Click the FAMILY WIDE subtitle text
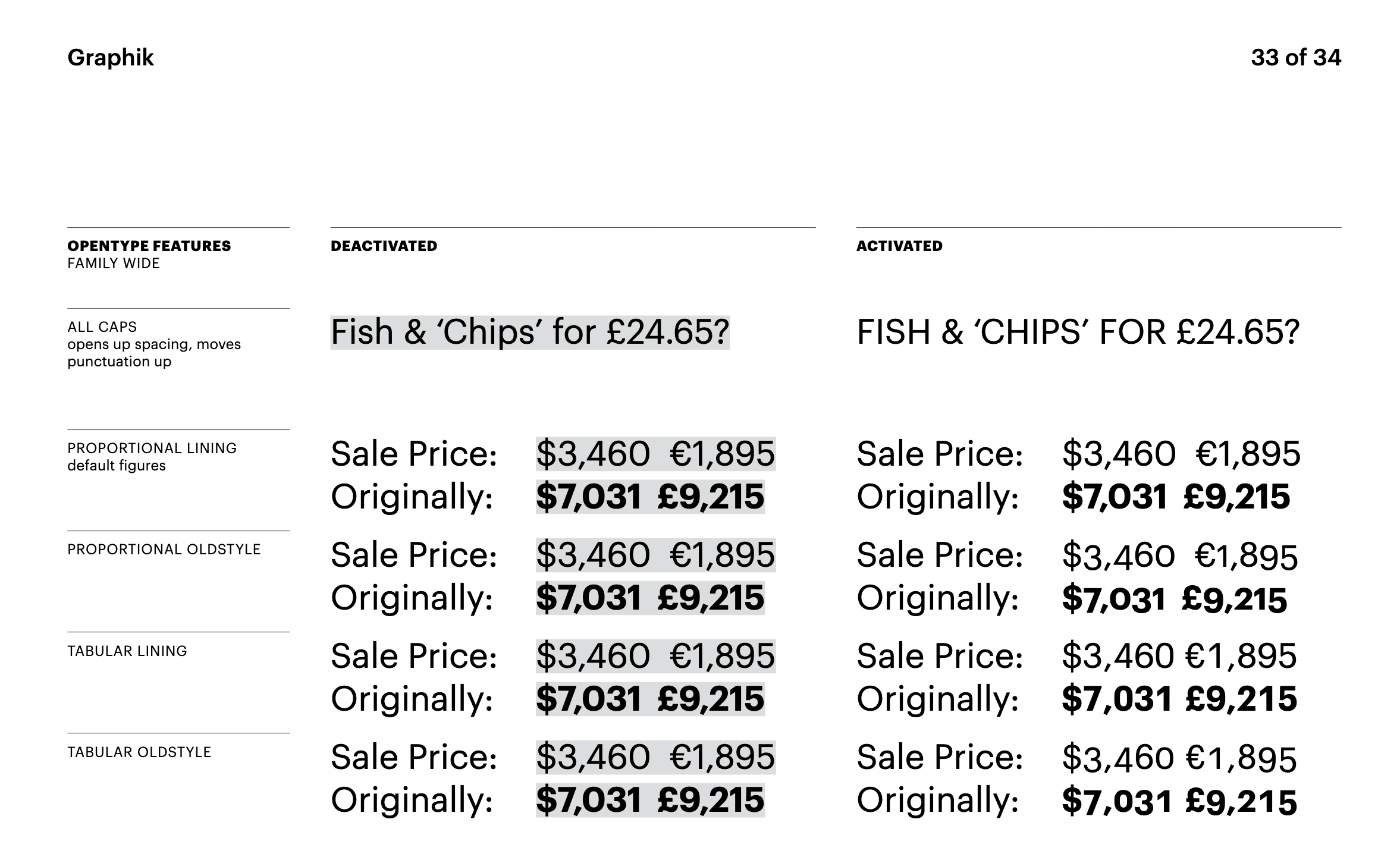This screenshot has width=1400, height=860. click(x=113, y=263)
